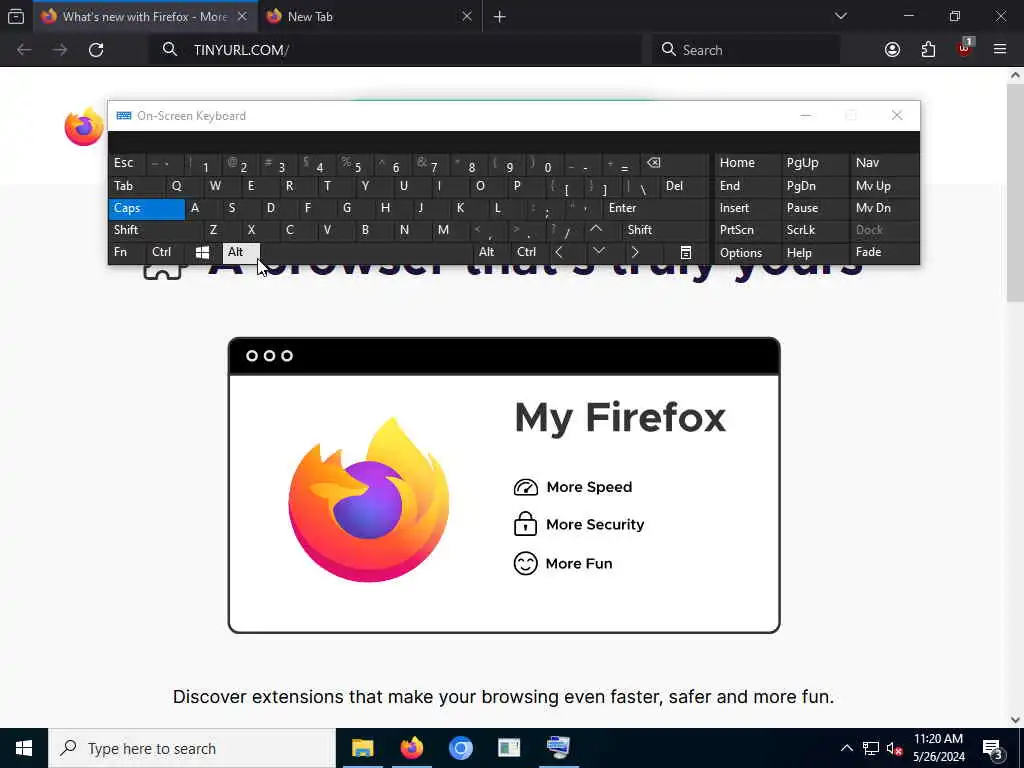
Task: Toggle the right Ctrl key
Action: point(530,253)
